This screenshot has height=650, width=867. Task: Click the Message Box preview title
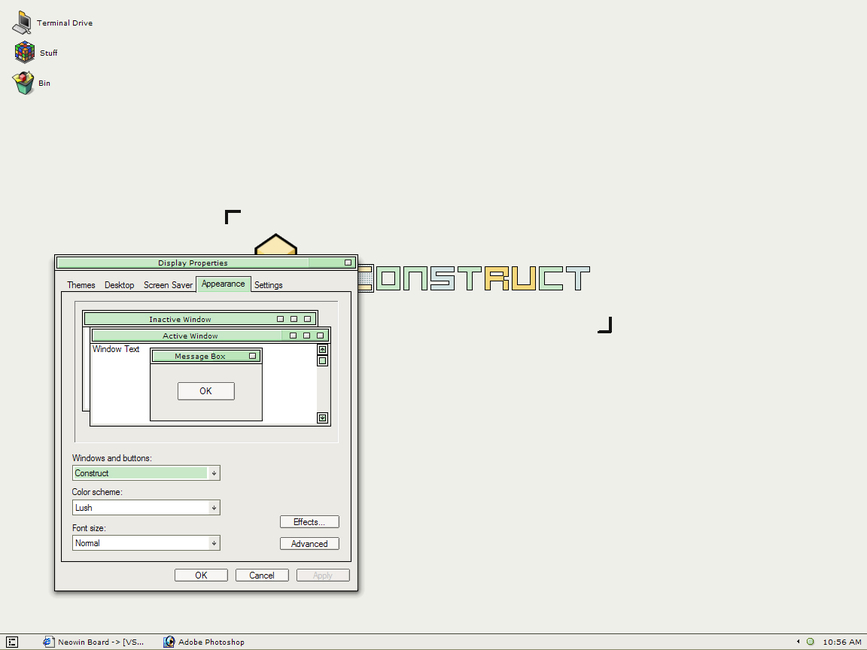click(200, 356)
